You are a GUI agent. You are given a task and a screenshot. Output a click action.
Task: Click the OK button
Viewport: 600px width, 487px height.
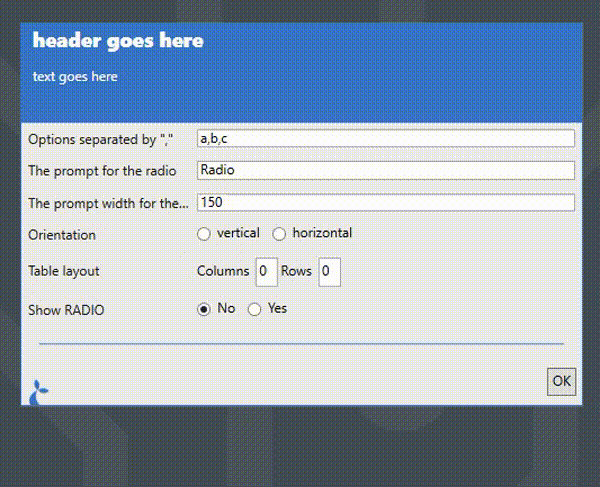[x=561, y=381]
